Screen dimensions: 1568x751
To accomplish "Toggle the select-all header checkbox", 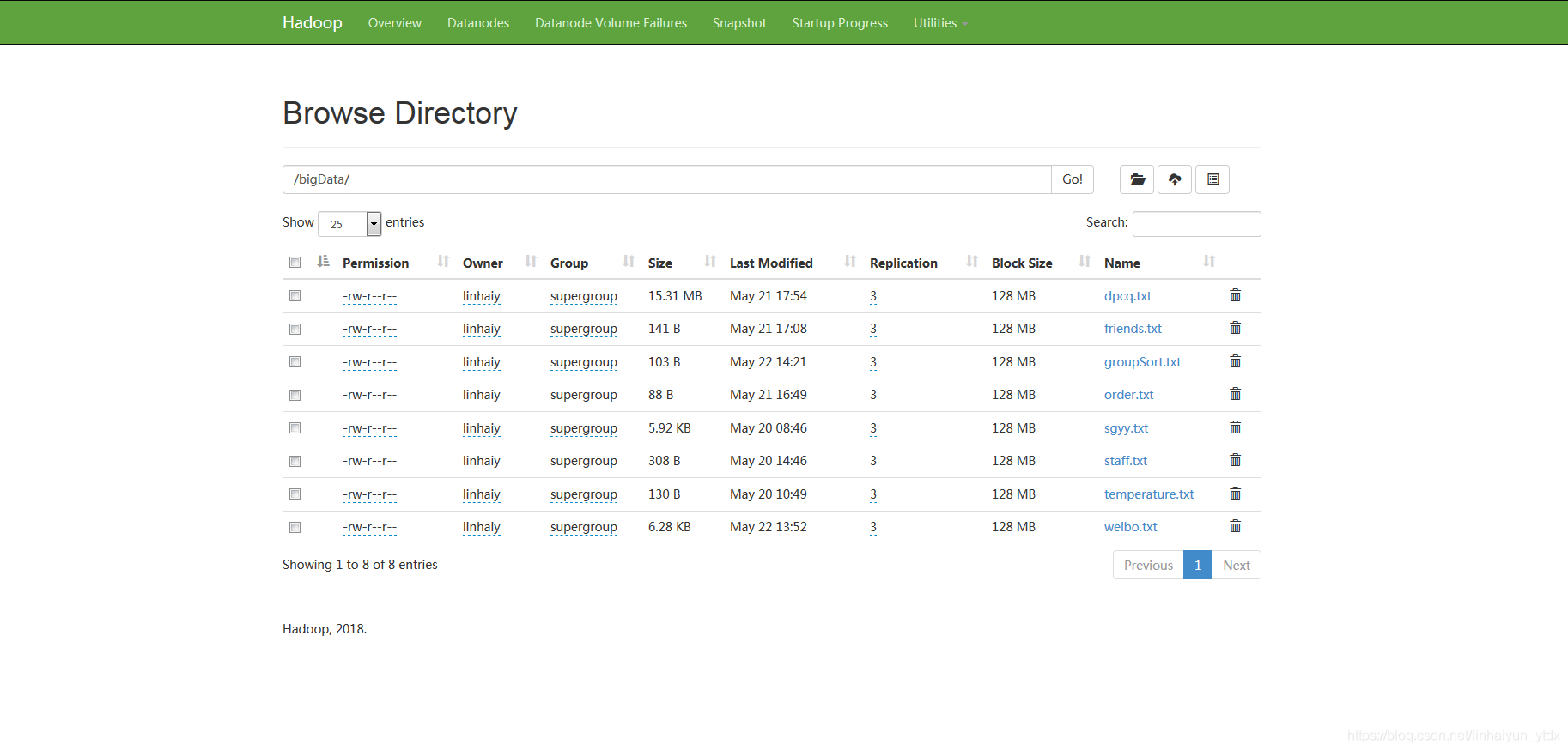I will point(295,263).
